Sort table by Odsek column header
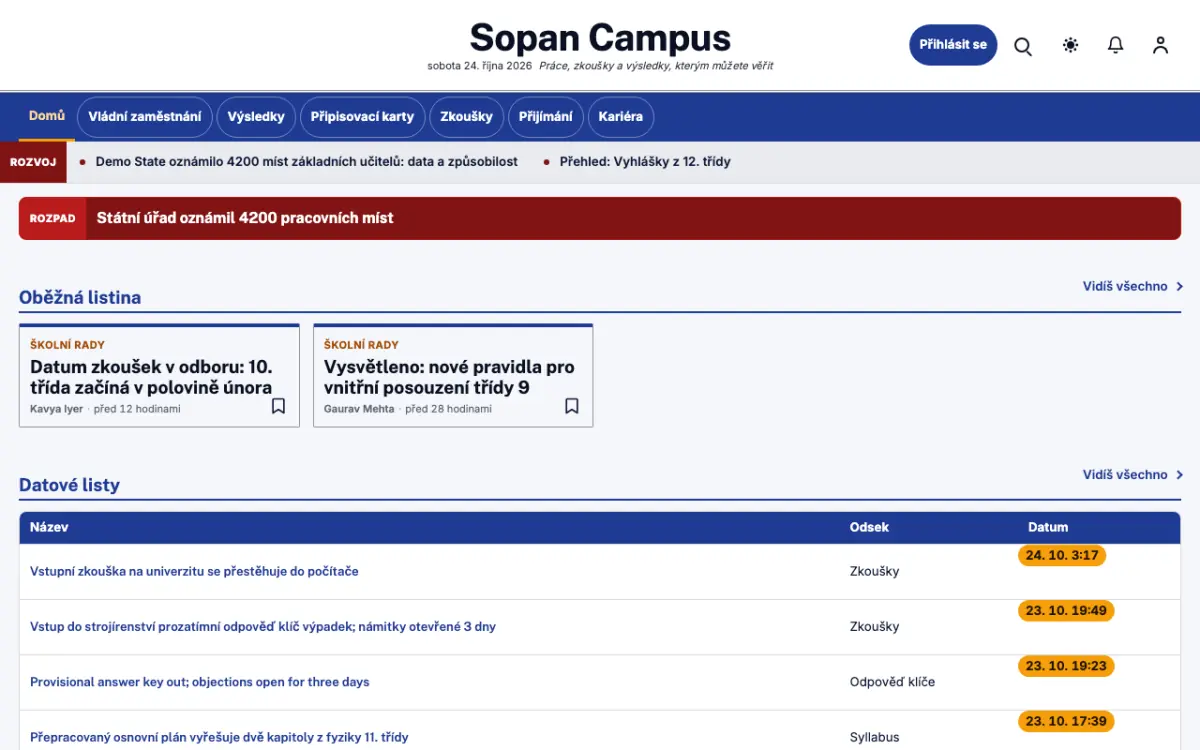The image size is (1200, 750). (869, 527)
